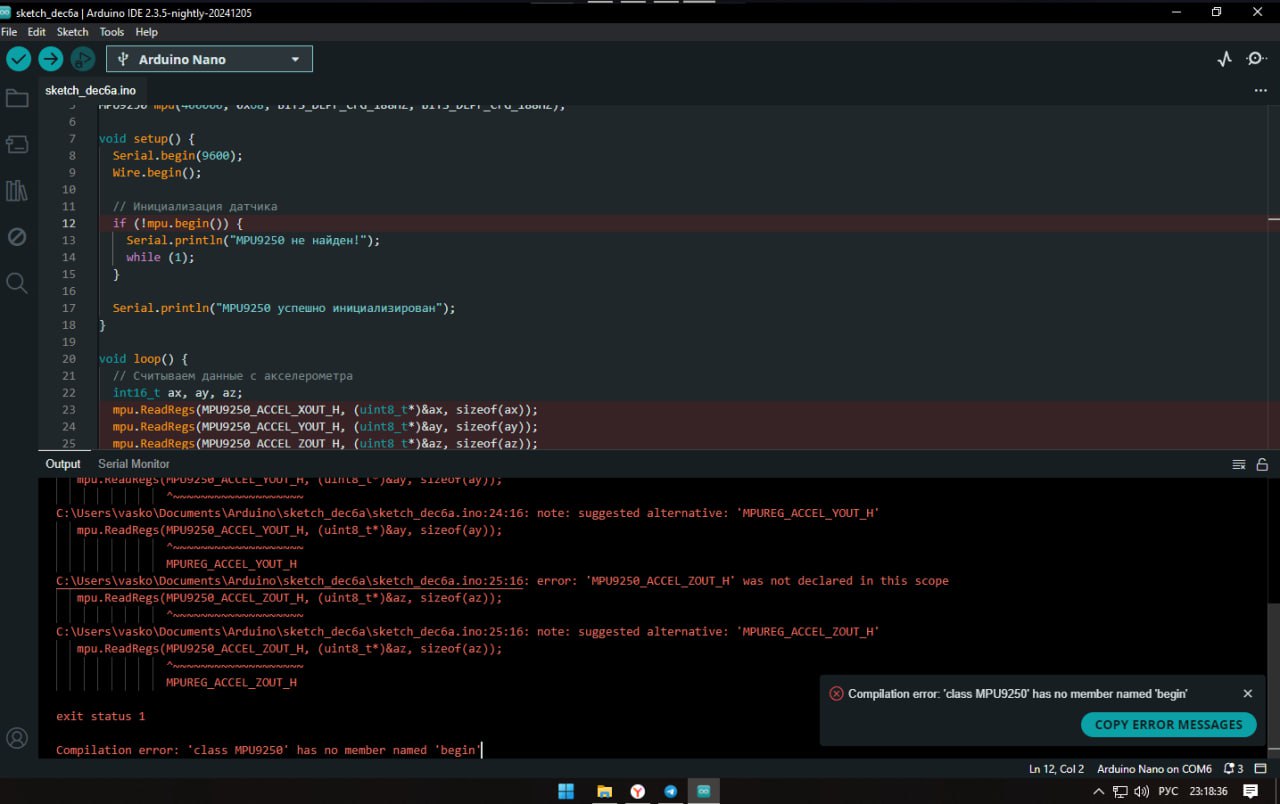Select the sketch_dec6a.ino editor tab
The image size is (1280, 804).
(90, 90)
